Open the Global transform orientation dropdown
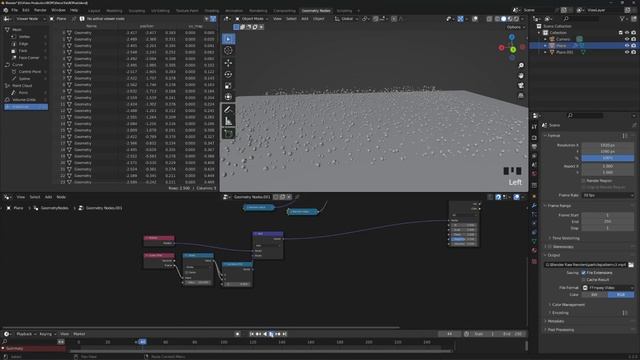Image resolution: width=640 pixels, height=360 pixels. [346, 19]
